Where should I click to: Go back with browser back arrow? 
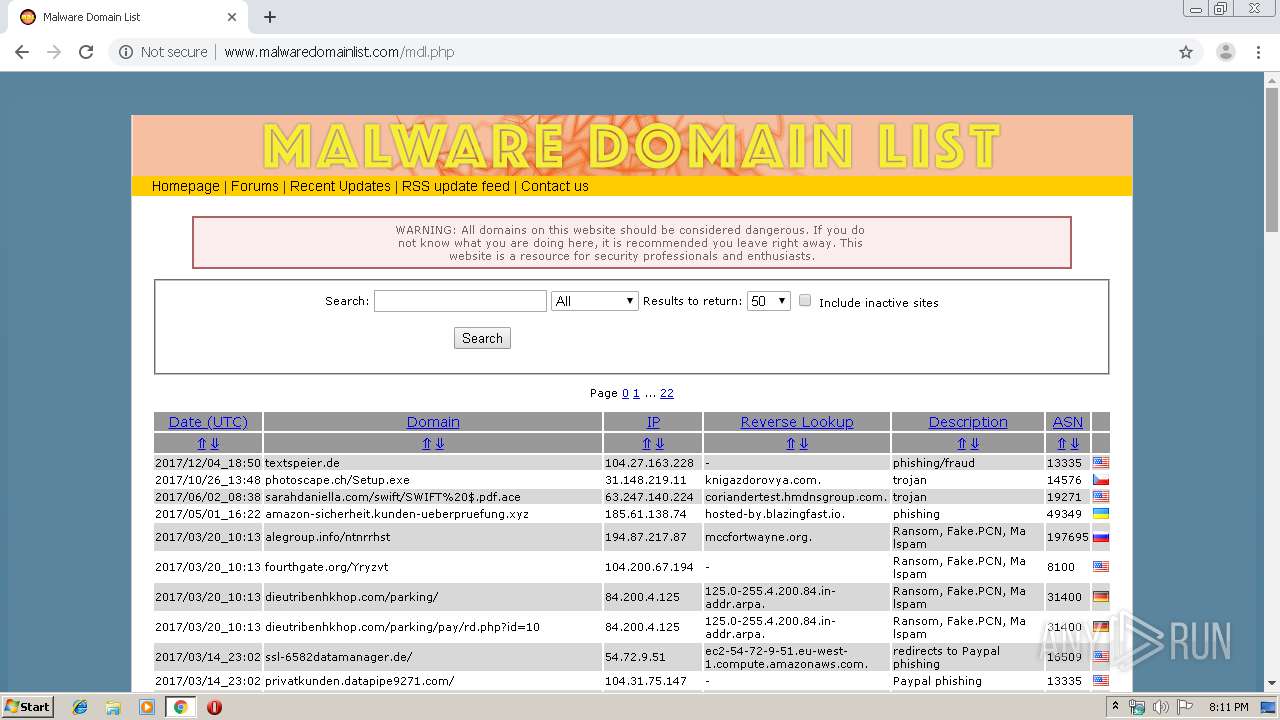click(22, 52)
